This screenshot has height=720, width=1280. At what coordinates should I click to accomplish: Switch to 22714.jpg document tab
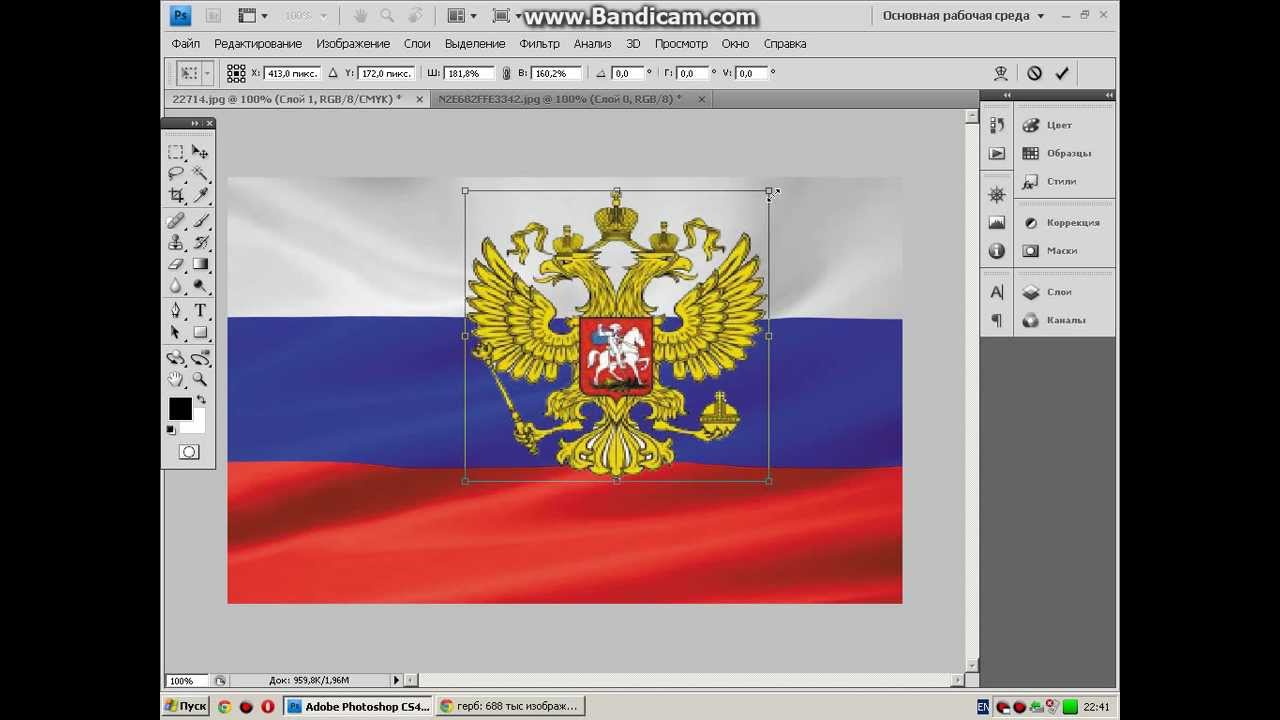[x=287, y=99]
